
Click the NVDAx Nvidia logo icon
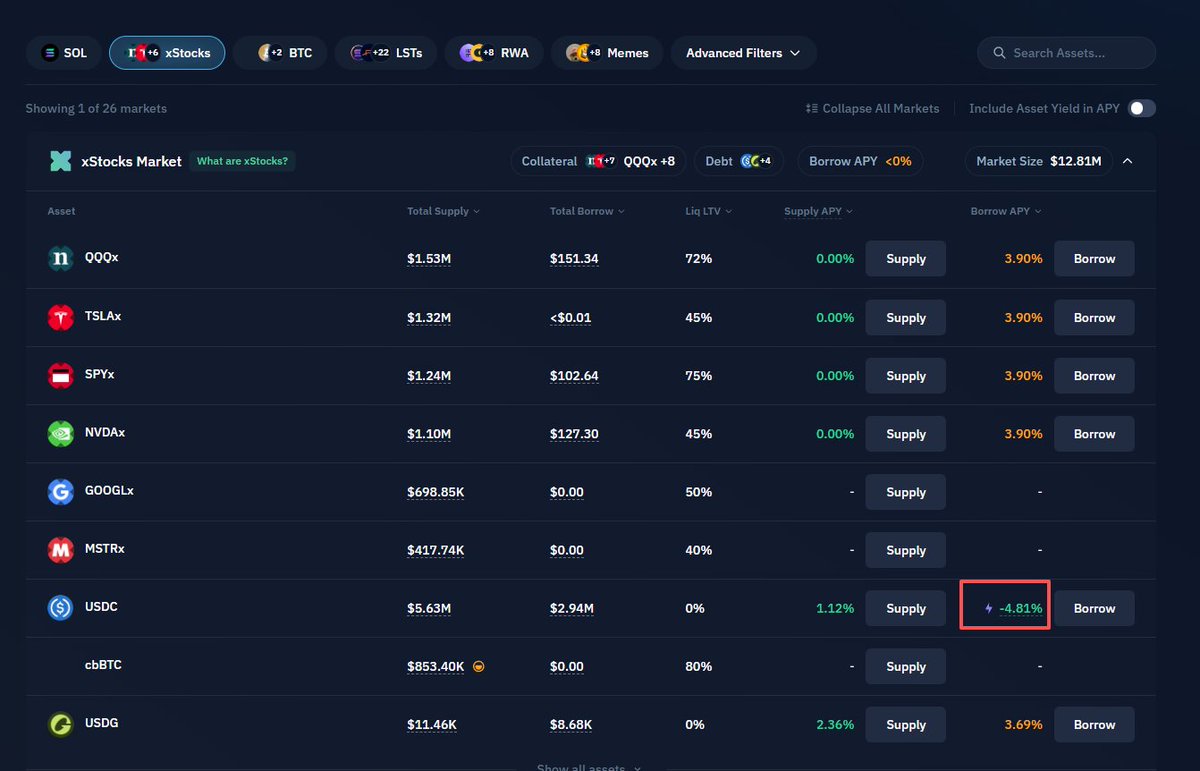point(61,434)
